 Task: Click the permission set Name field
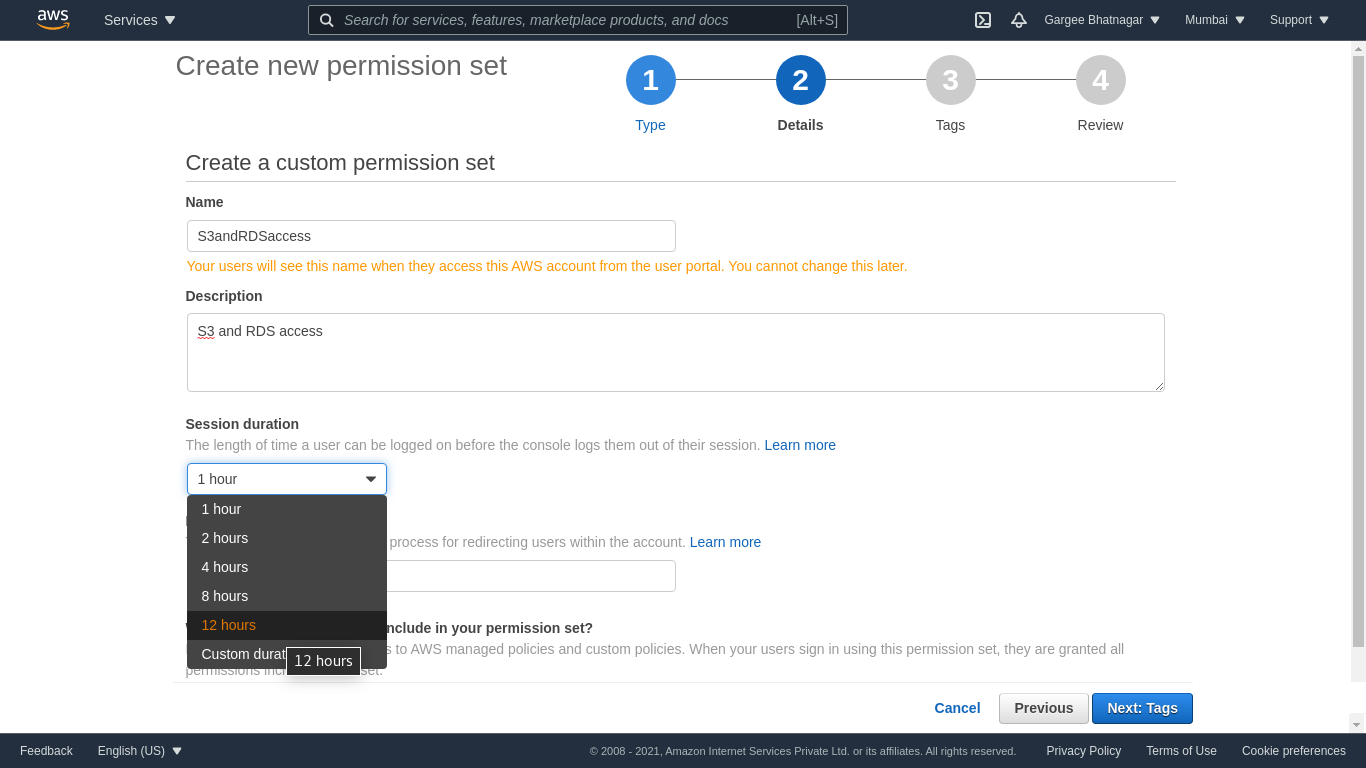coord(431,236)
